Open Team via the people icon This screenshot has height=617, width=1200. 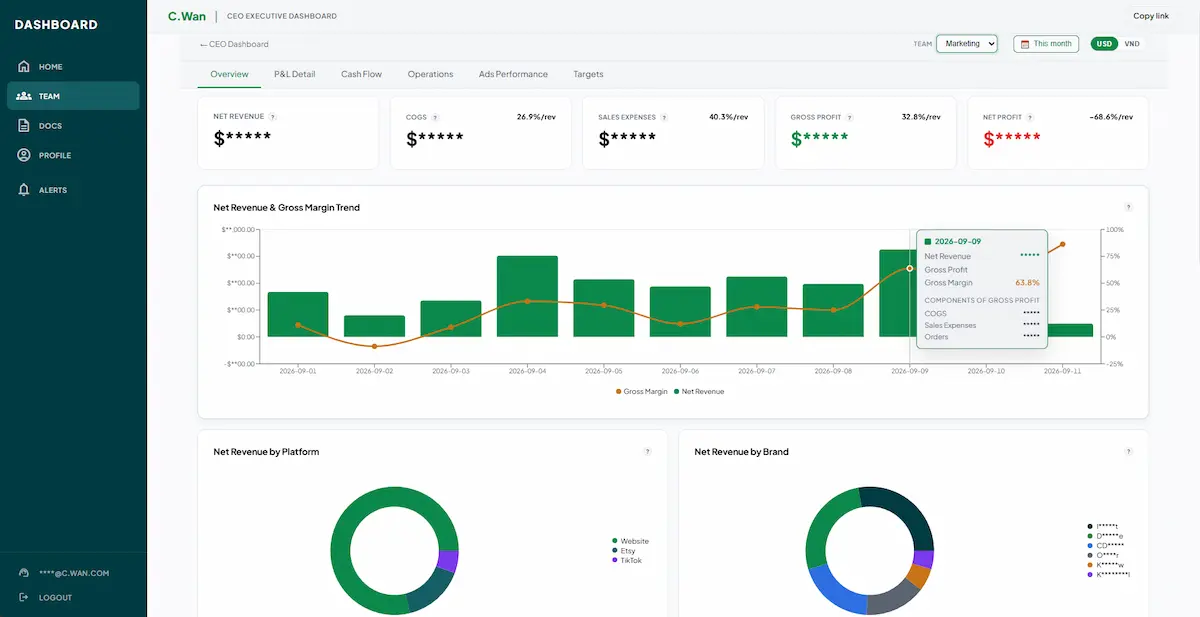[x=24, y=96]
